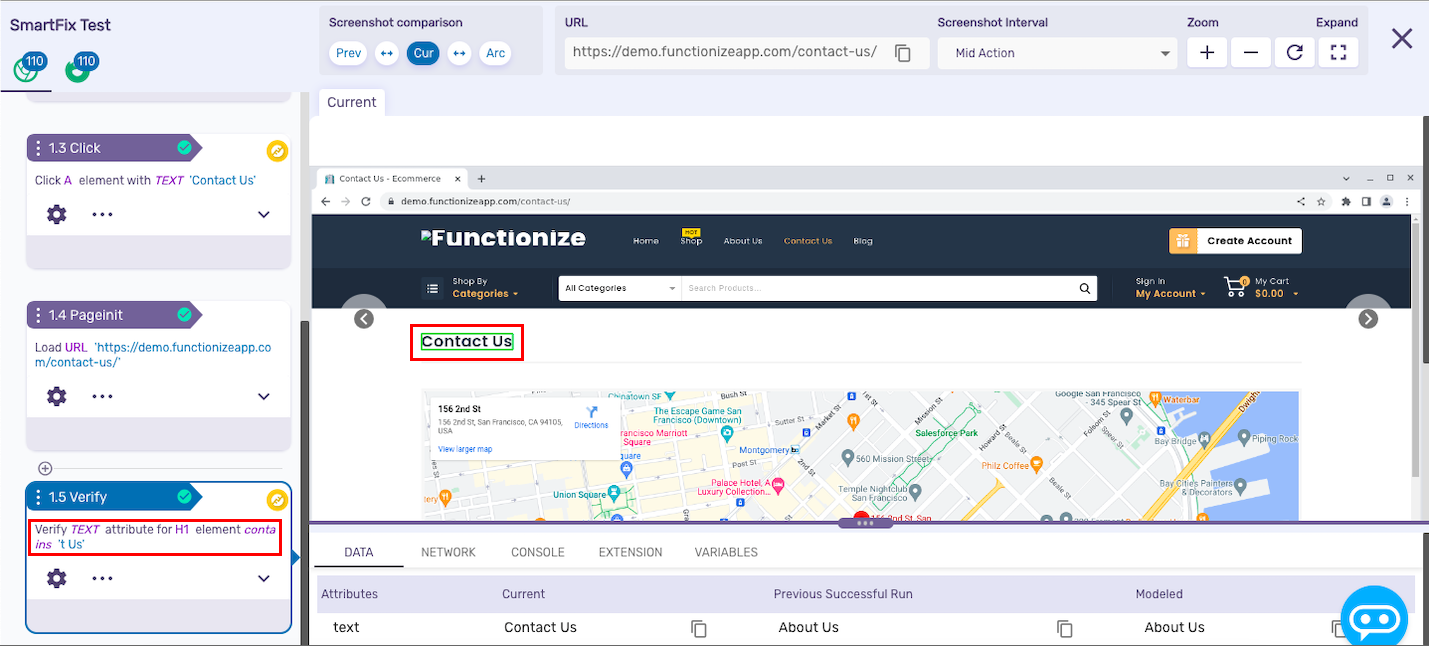The image size is (1429, 646).
Task: Zoom in with the plus button
Action: [x=1207, y=53]
